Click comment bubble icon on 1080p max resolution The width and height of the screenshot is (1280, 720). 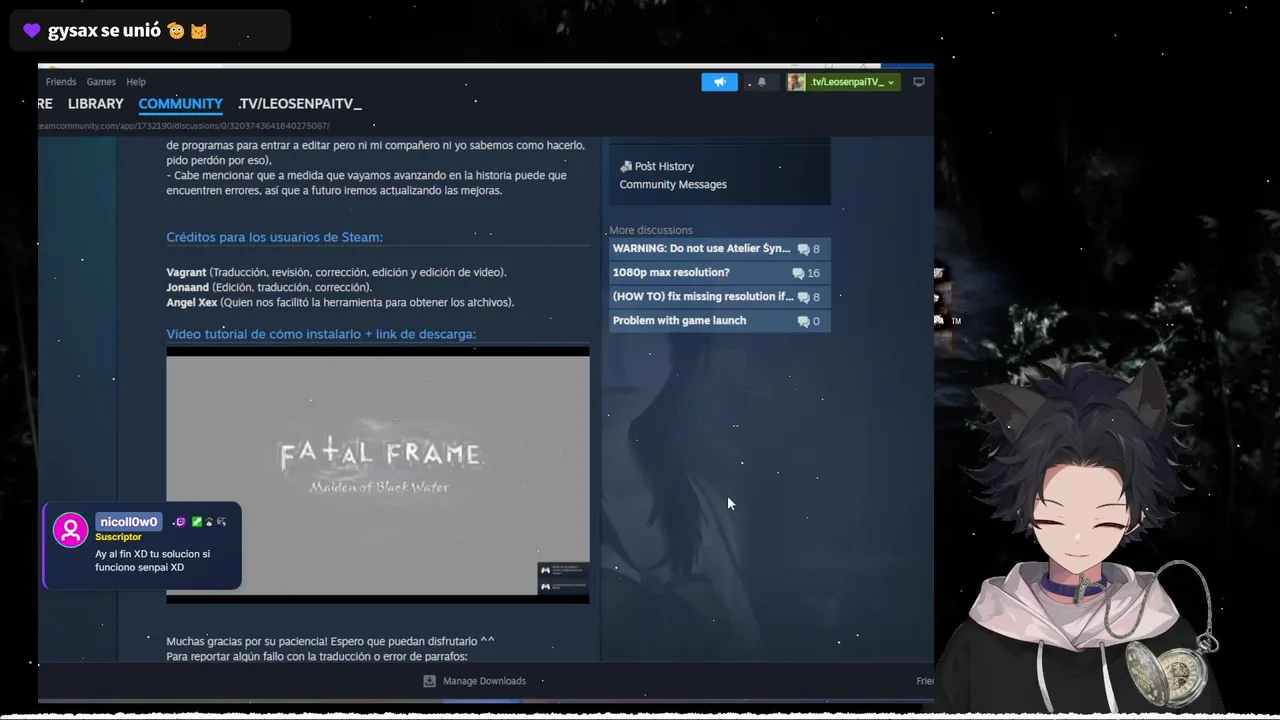(x=798, y=273)
